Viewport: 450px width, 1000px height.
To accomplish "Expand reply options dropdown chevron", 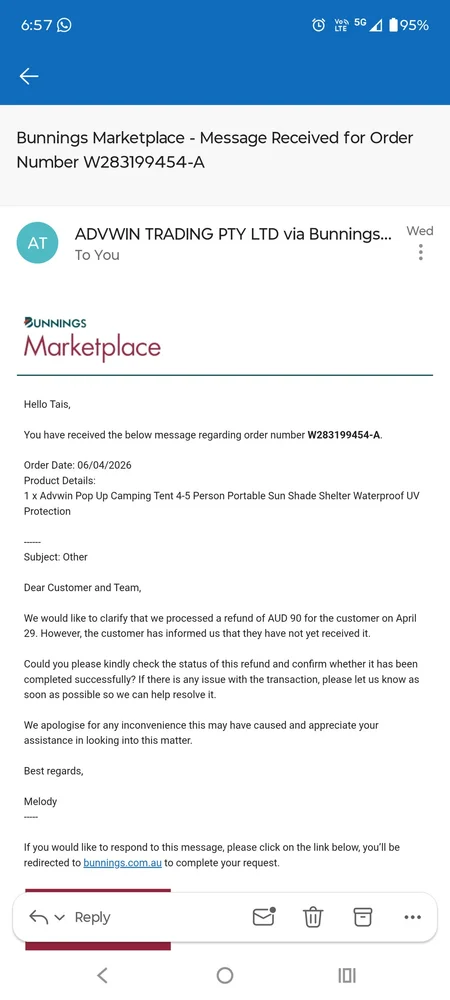I will [60, 918].
